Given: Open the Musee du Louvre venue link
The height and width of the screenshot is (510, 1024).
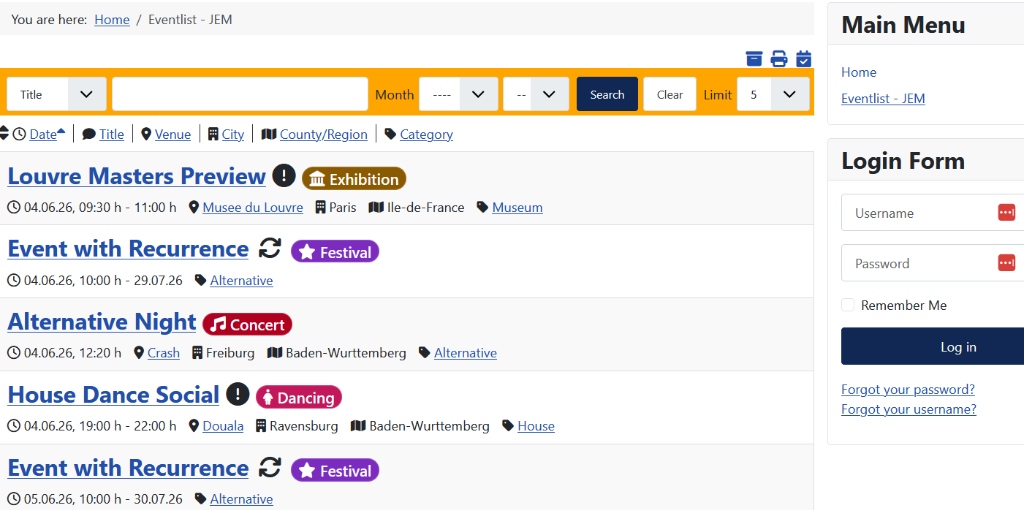Looking at the screenshot, I should pyautogui.click(x=253, y=208).
